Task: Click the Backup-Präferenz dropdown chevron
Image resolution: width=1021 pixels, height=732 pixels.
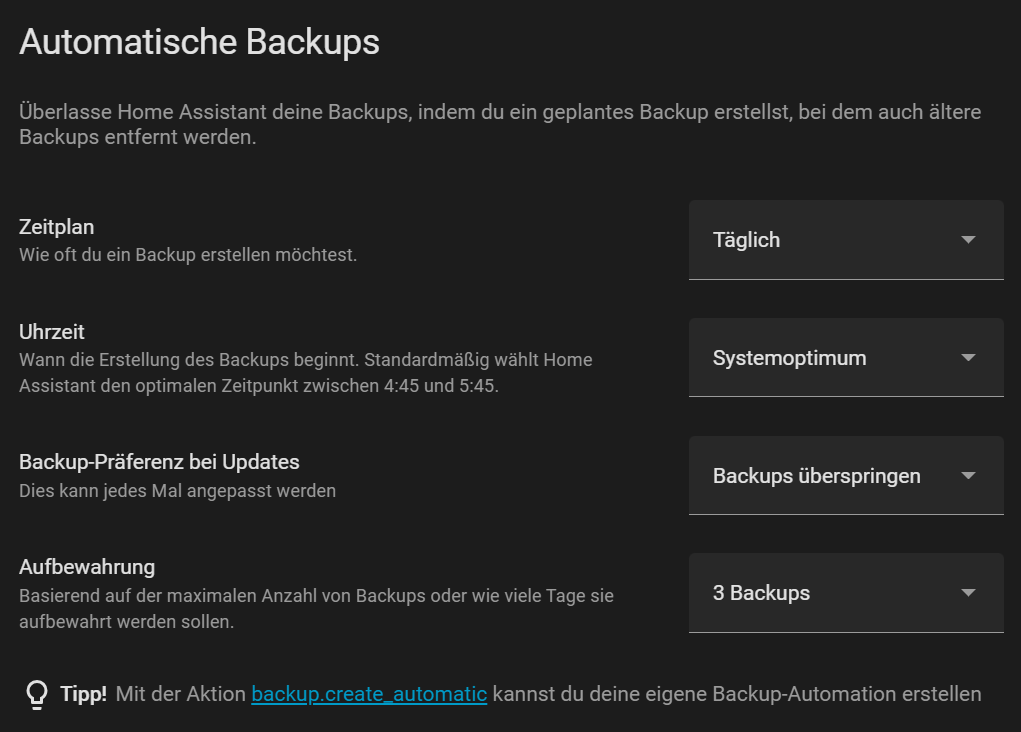Action: pos(967,475)
